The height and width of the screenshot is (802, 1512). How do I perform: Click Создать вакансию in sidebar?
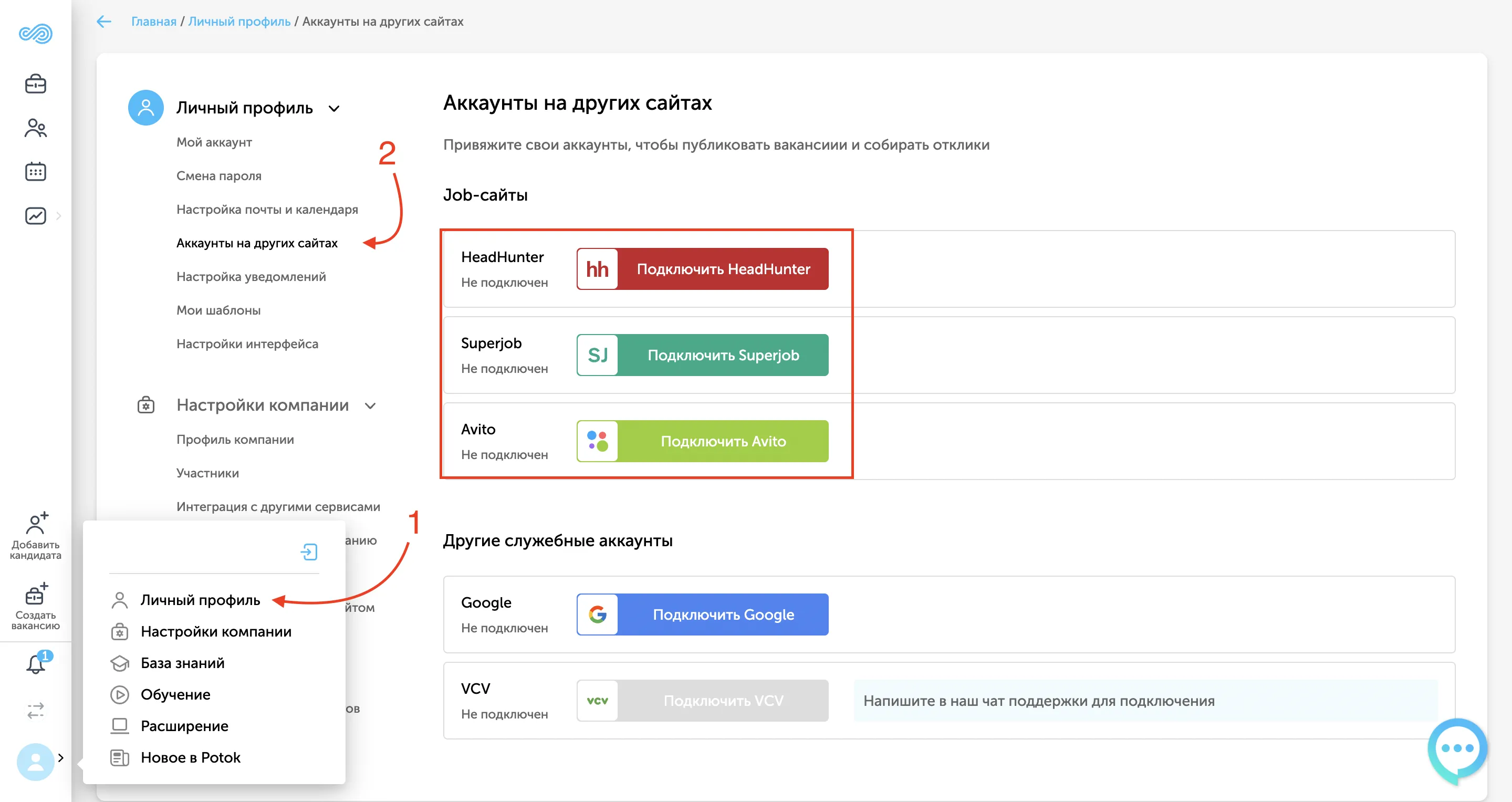(x=35, y=606)
